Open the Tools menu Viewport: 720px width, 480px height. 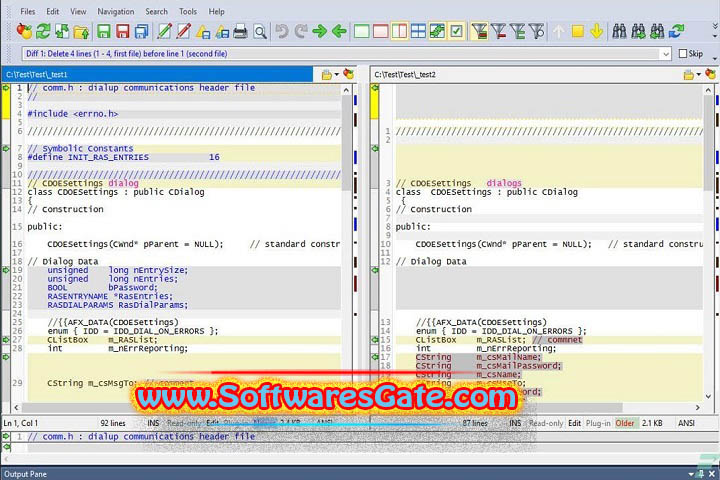188,11
